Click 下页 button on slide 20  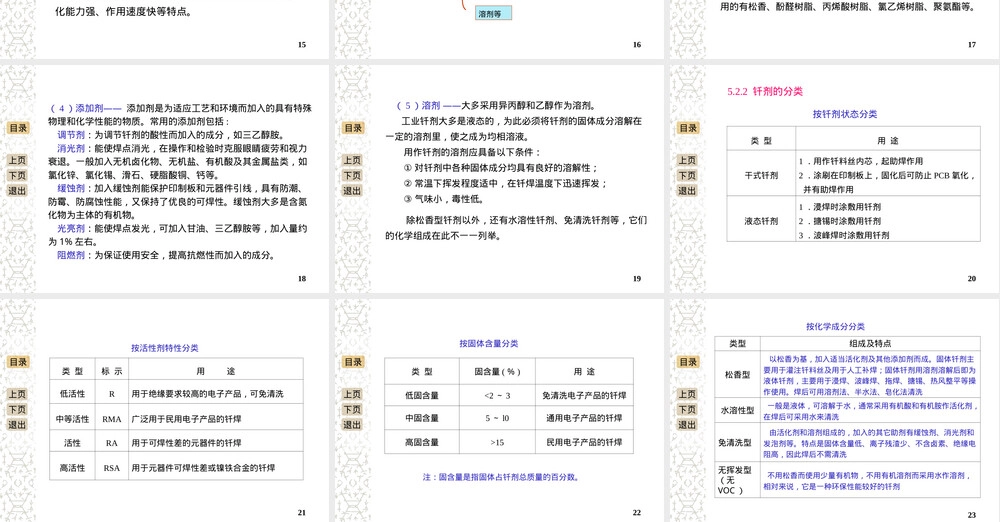[688, 175]
